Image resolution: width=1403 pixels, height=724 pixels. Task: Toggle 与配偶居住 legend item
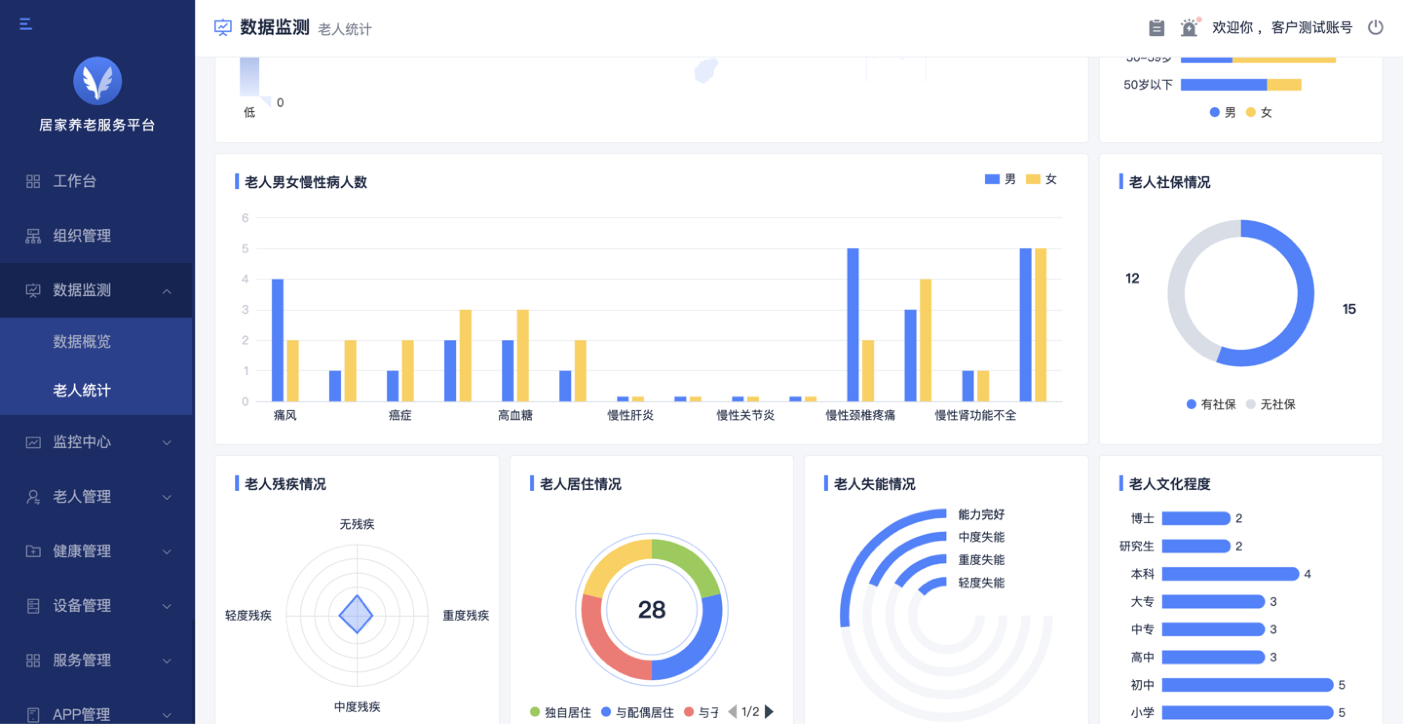[x=638, y=712]
